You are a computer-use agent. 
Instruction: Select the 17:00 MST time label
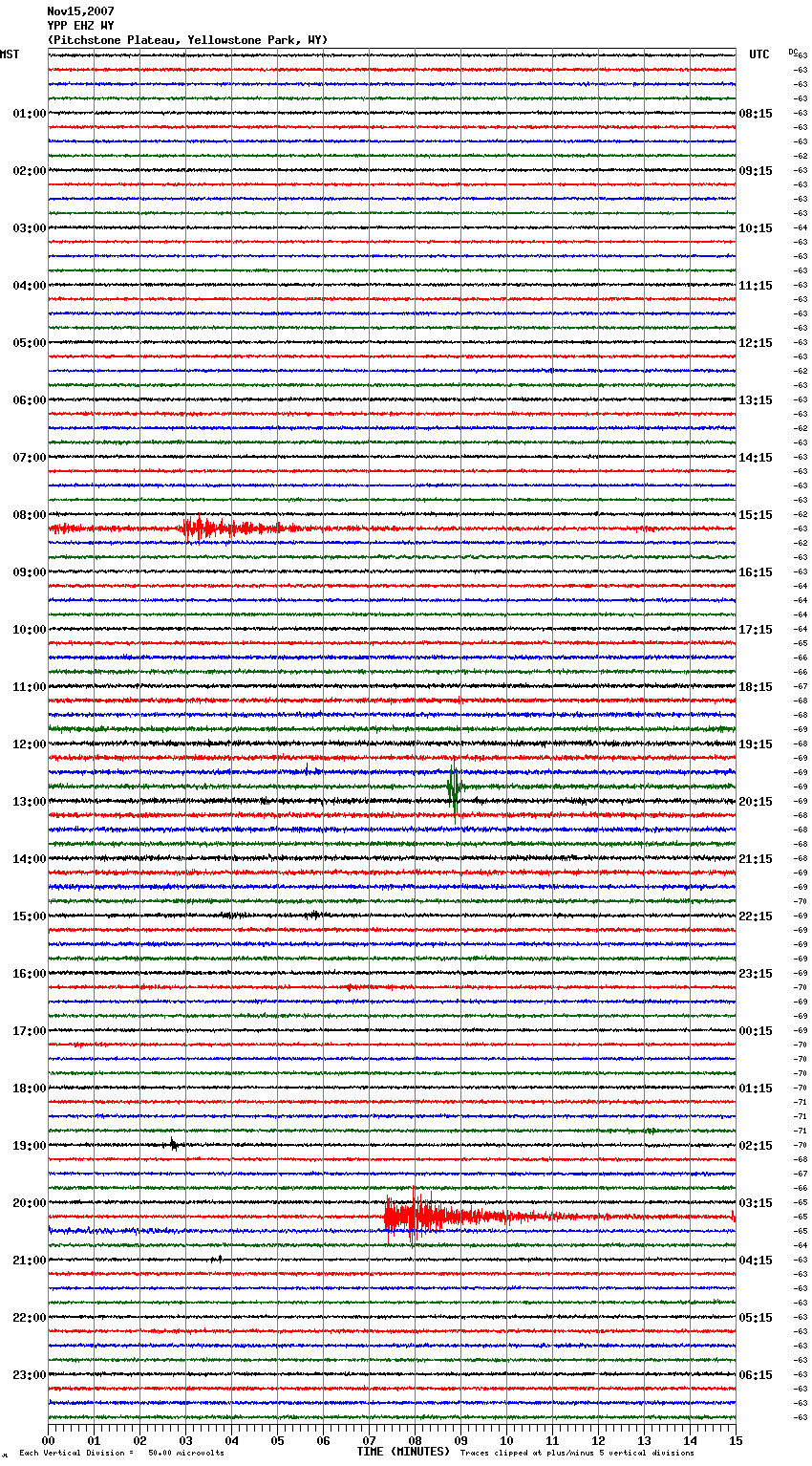(x=29, y=1031)
